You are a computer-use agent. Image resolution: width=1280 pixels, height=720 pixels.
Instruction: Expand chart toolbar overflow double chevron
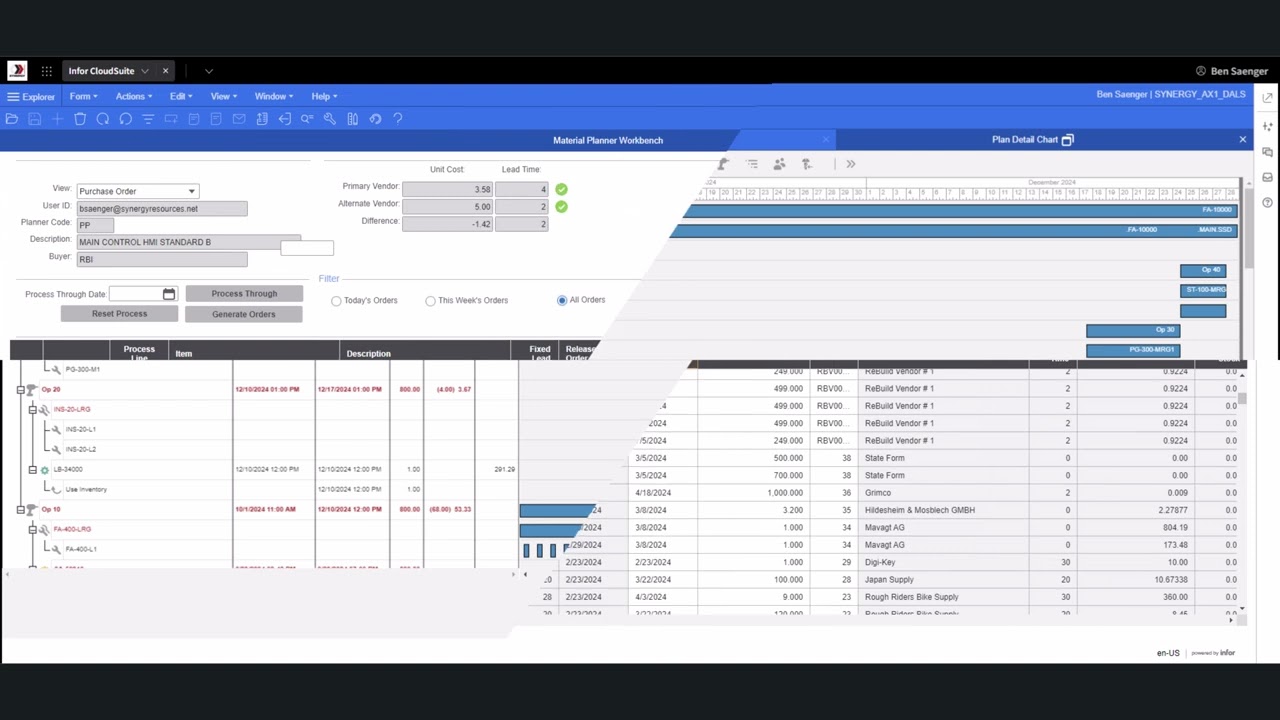tap(851, 164)
